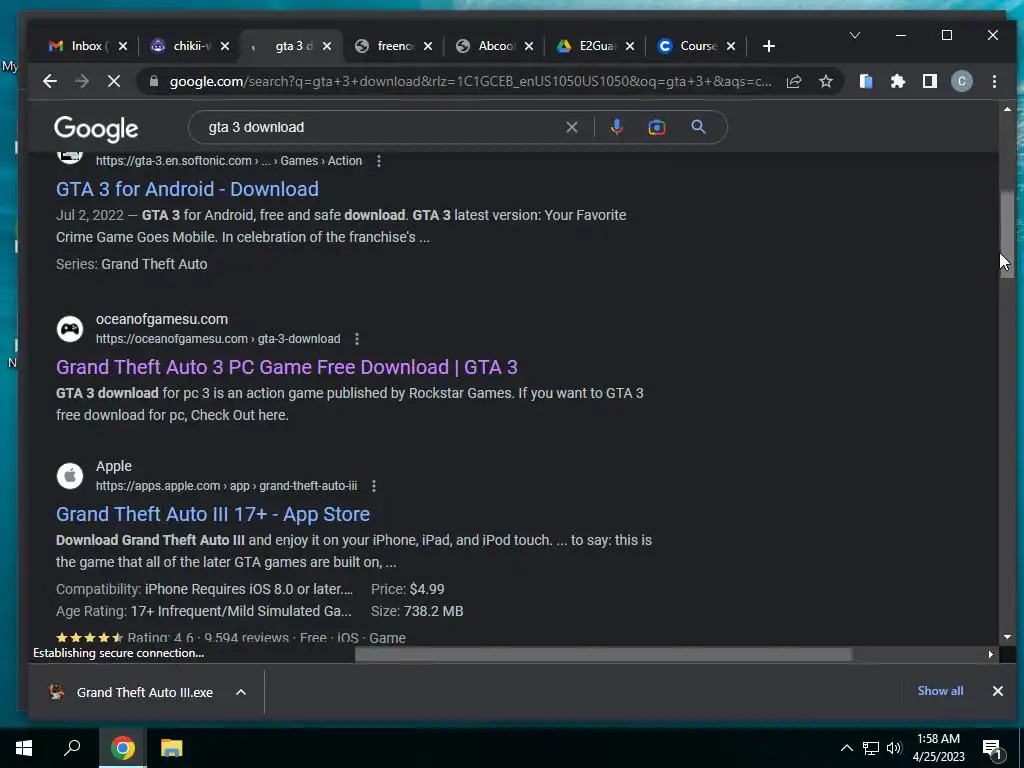Click the Apple logo favicon
The image size is (1024, 768).
70,475
